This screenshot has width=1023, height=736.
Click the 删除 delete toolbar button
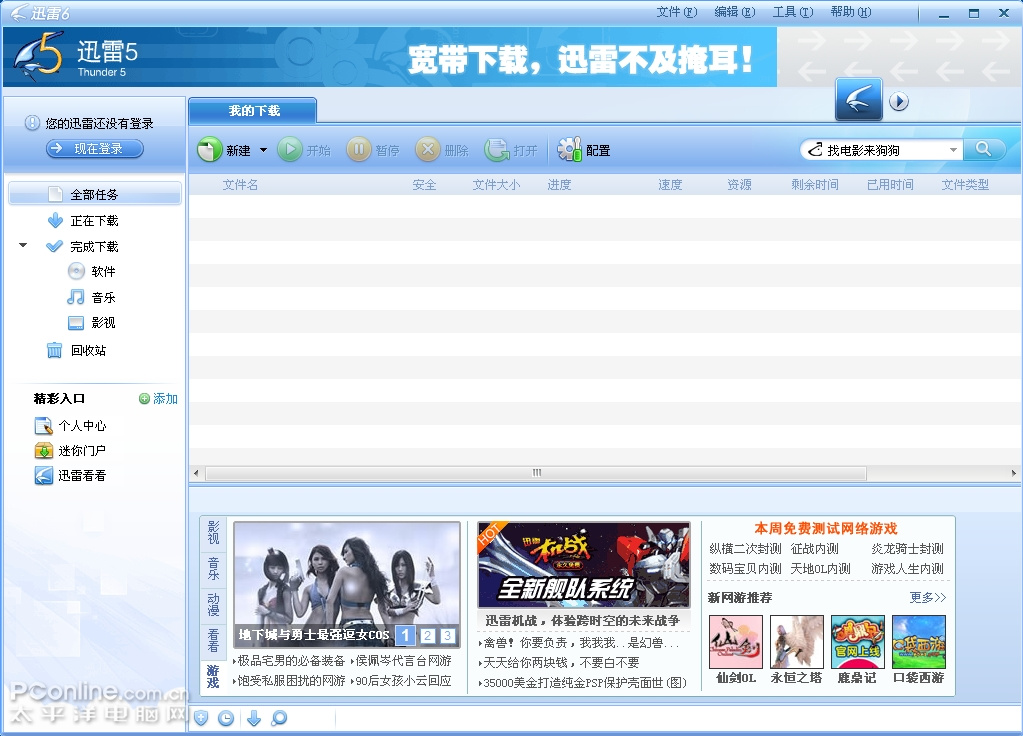pos(442,150)
